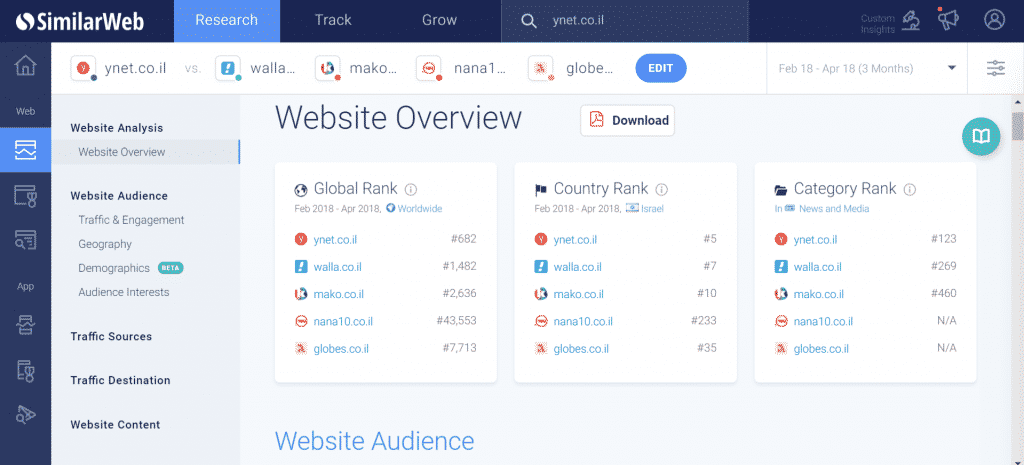
Task: Click the ynet.co.il favicon in the compare bar
Action: click(84, 68)
